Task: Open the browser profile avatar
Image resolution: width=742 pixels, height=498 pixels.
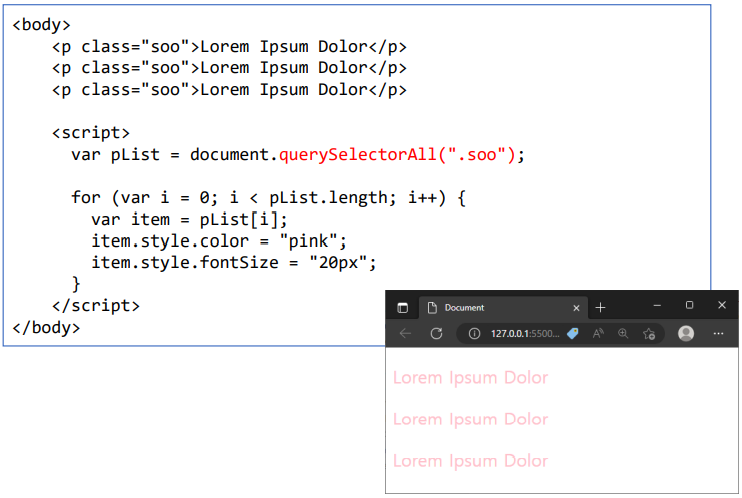Action: click(686, 333)
